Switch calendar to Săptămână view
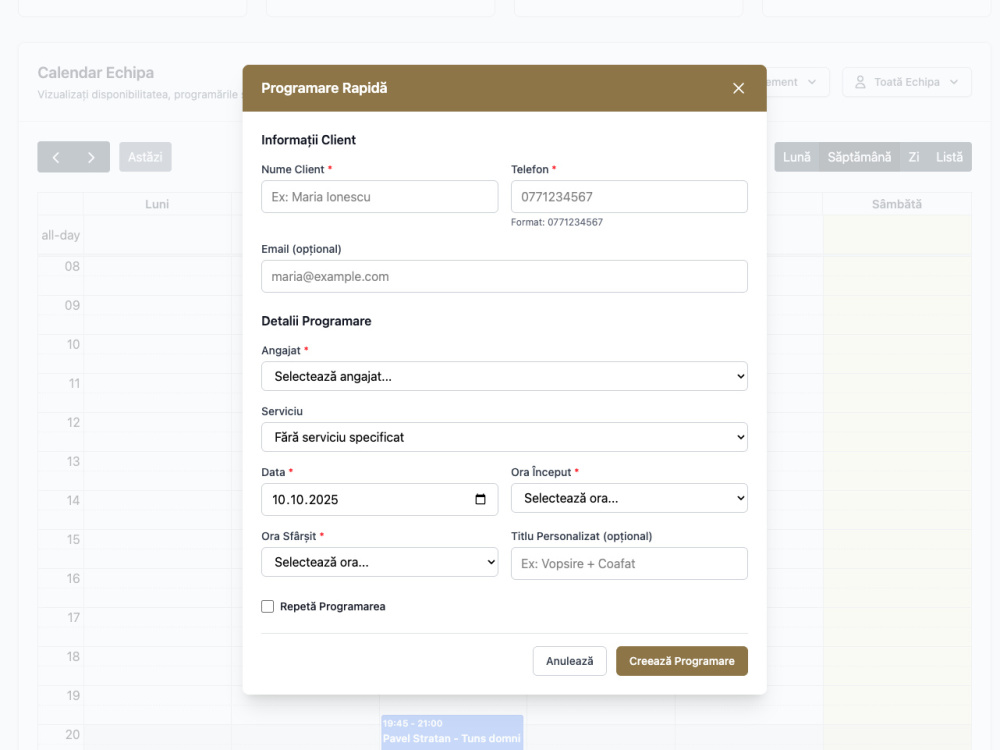Screen dimensions: 1000x750 pos(859,157)
